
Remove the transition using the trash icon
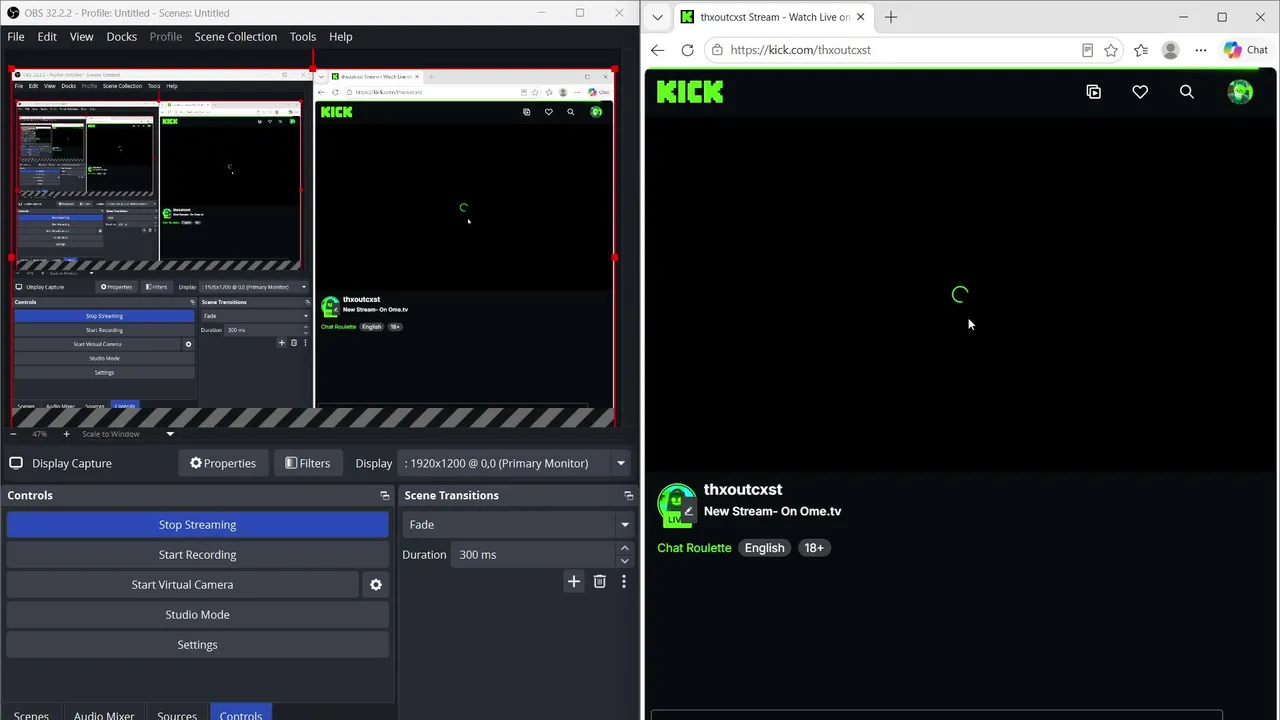pos(600,581)
